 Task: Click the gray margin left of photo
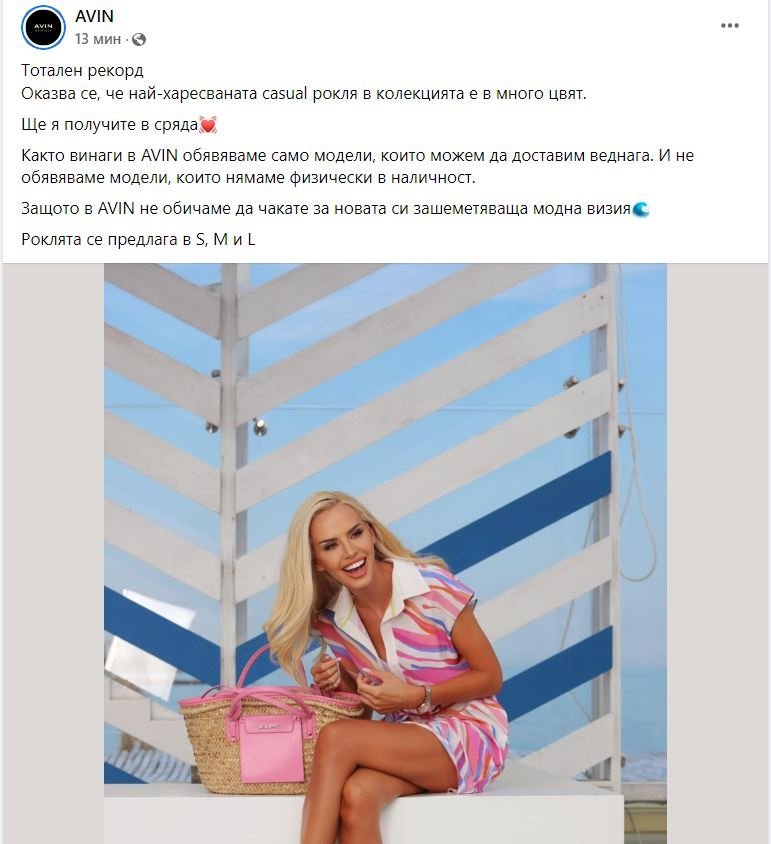click(x=53, y=553)
